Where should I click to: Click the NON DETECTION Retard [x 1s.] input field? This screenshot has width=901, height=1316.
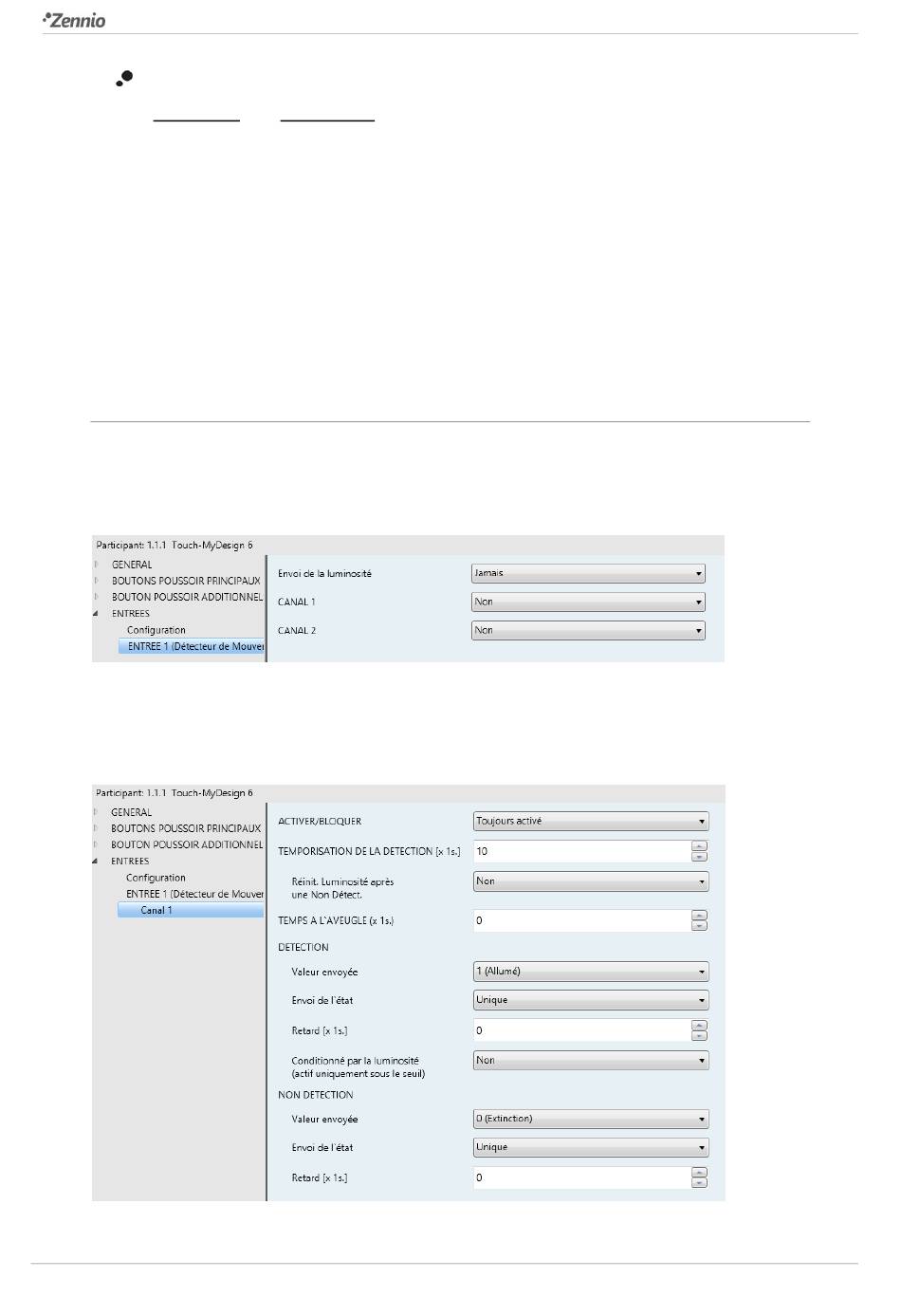pos(581,1177)
